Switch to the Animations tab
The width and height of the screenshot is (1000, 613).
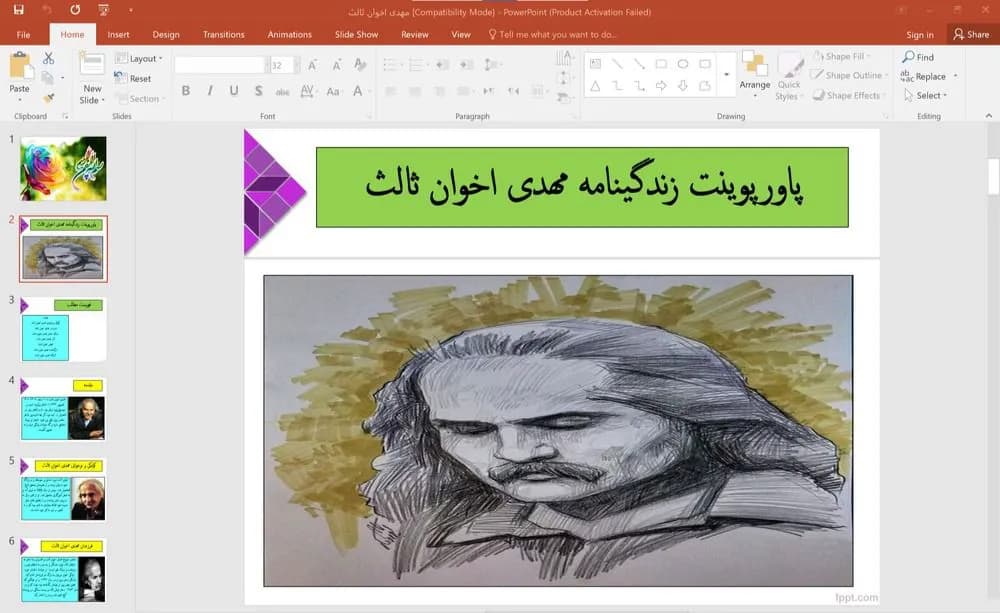tap(290, 34)
